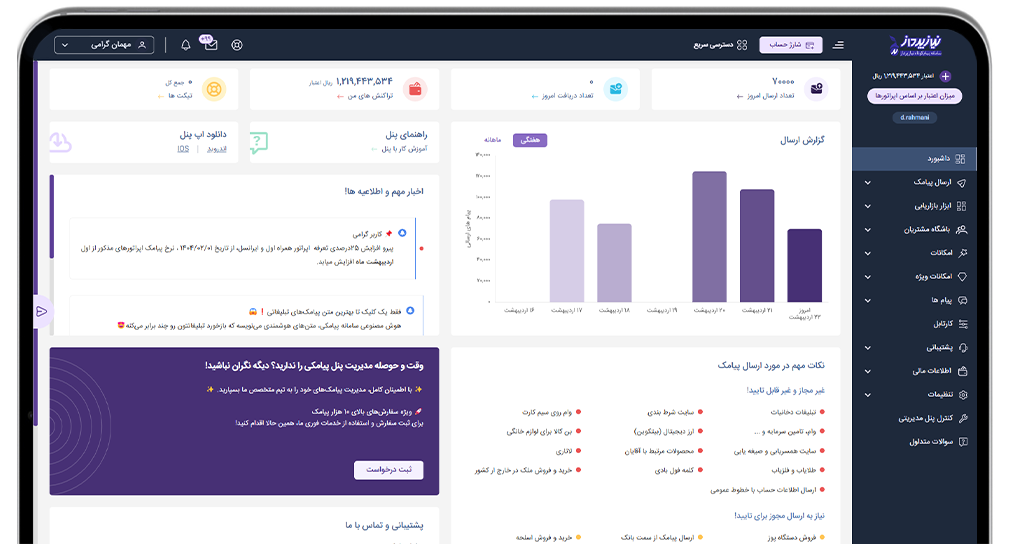Screen dimensions: 1010x544
Task: Switch the send report chart to هفتگی
Action: [x=530, y=140]
